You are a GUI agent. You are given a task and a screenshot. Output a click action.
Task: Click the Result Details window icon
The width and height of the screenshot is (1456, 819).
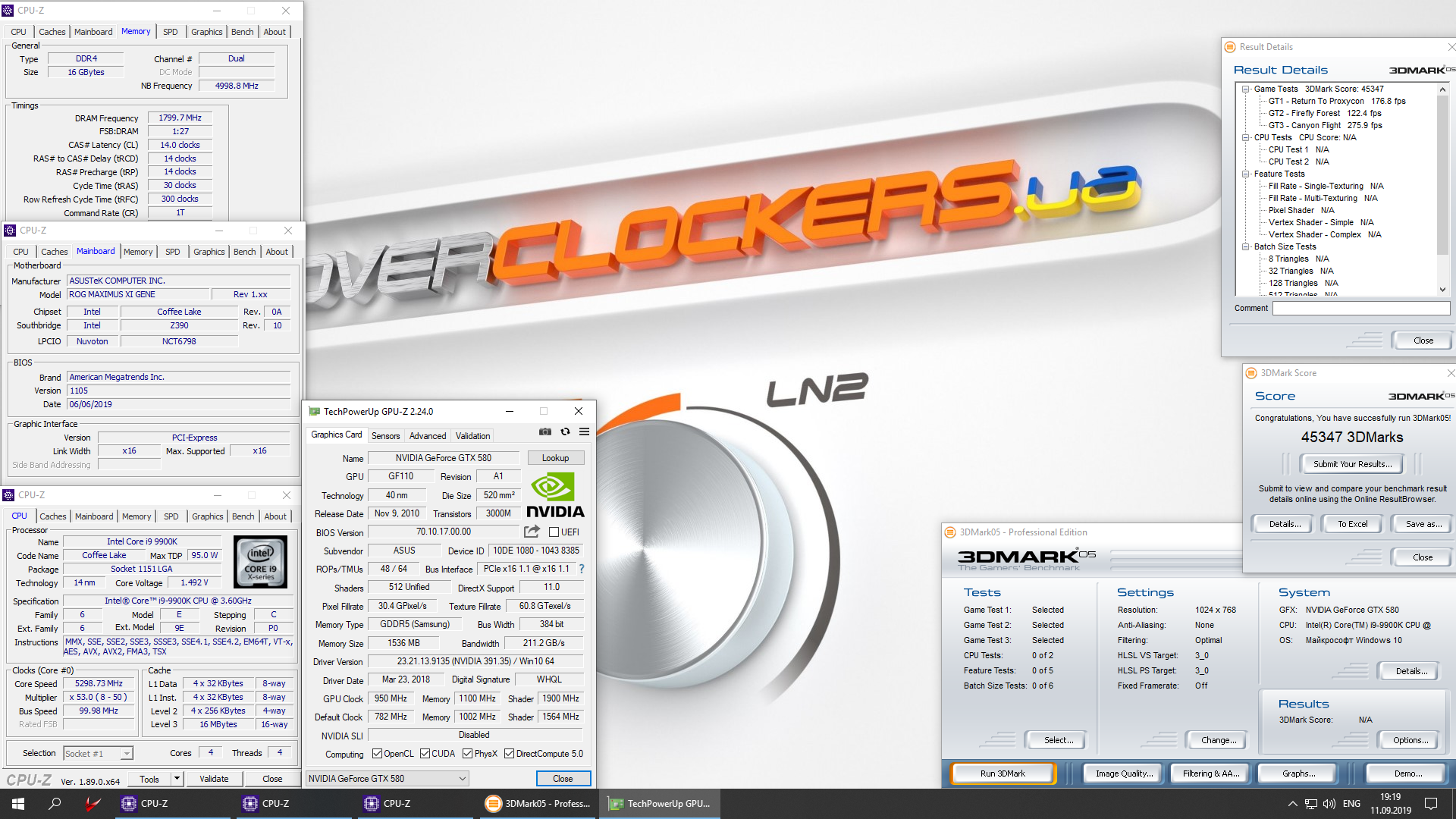tap(1230, 47)
